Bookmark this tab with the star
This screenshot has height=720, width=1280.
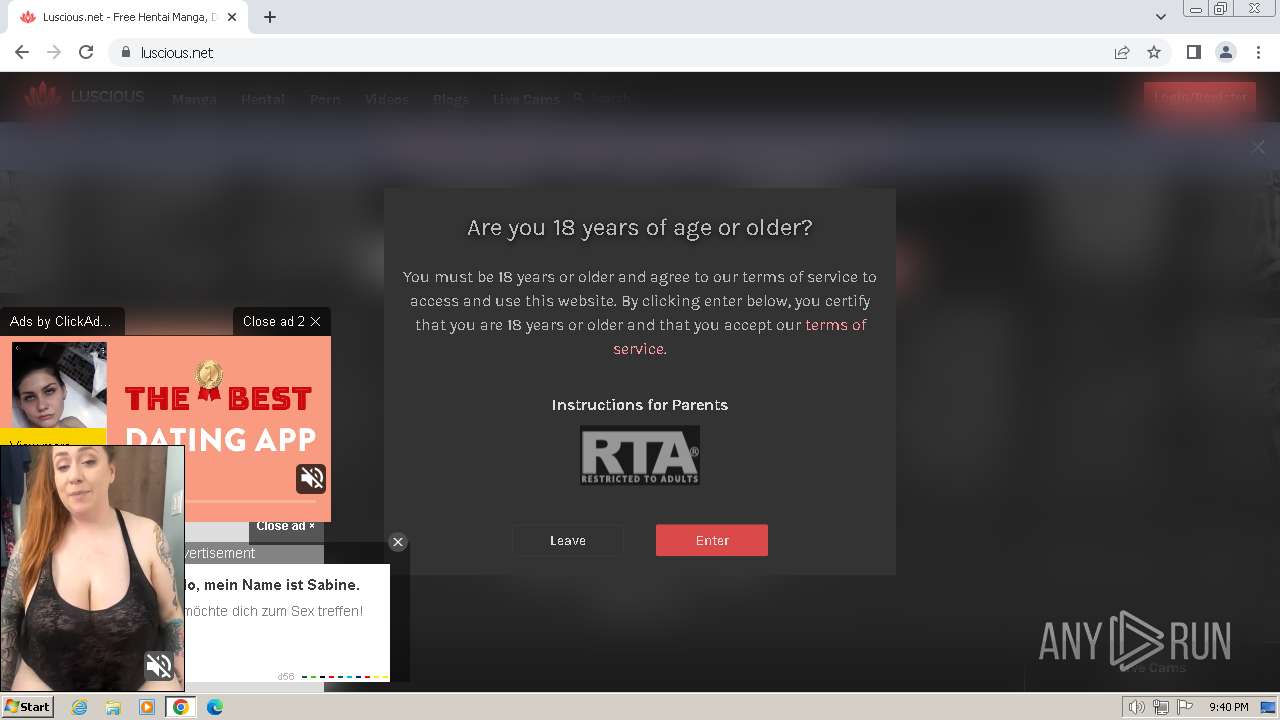[1154, 52]
